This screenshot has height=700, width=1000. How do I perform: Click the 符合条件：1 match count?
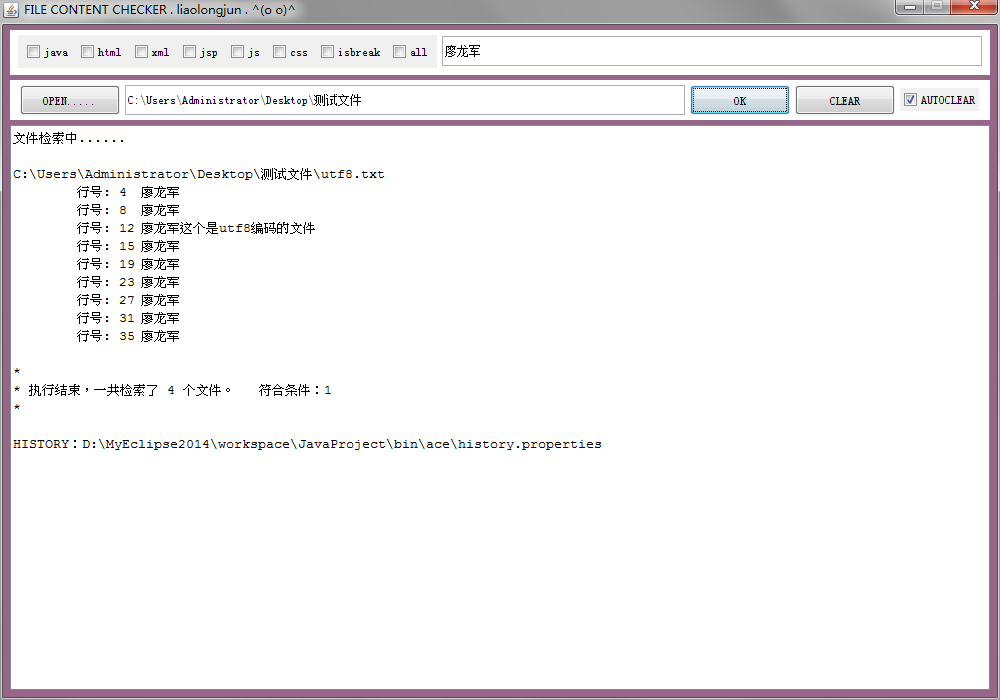click(x=295, y=390)
